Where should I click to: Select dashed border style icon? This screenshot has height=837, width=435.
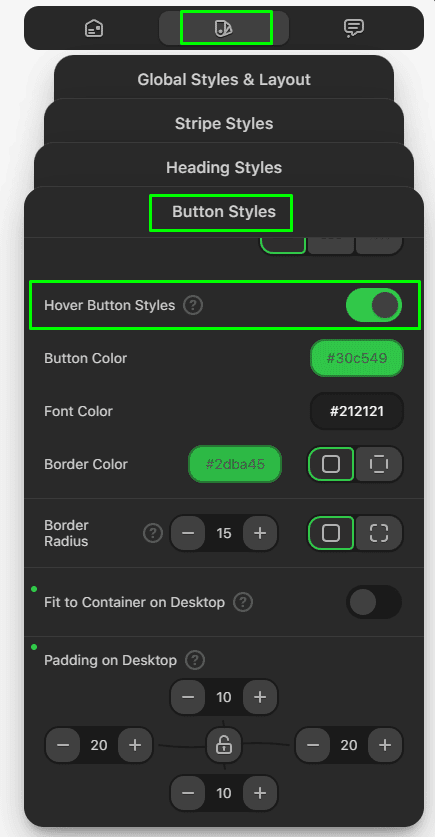(x=379, y=464)
